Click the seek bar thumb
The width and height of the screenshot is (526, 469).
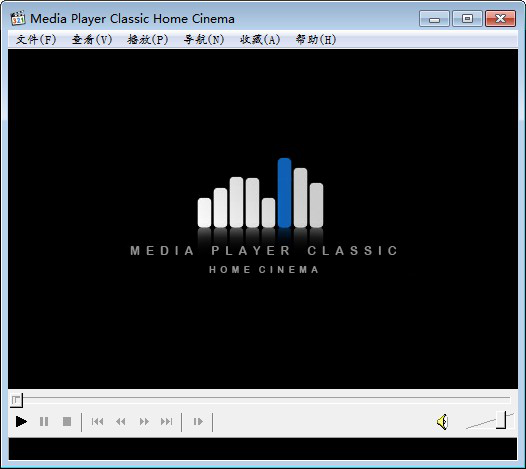16,400
